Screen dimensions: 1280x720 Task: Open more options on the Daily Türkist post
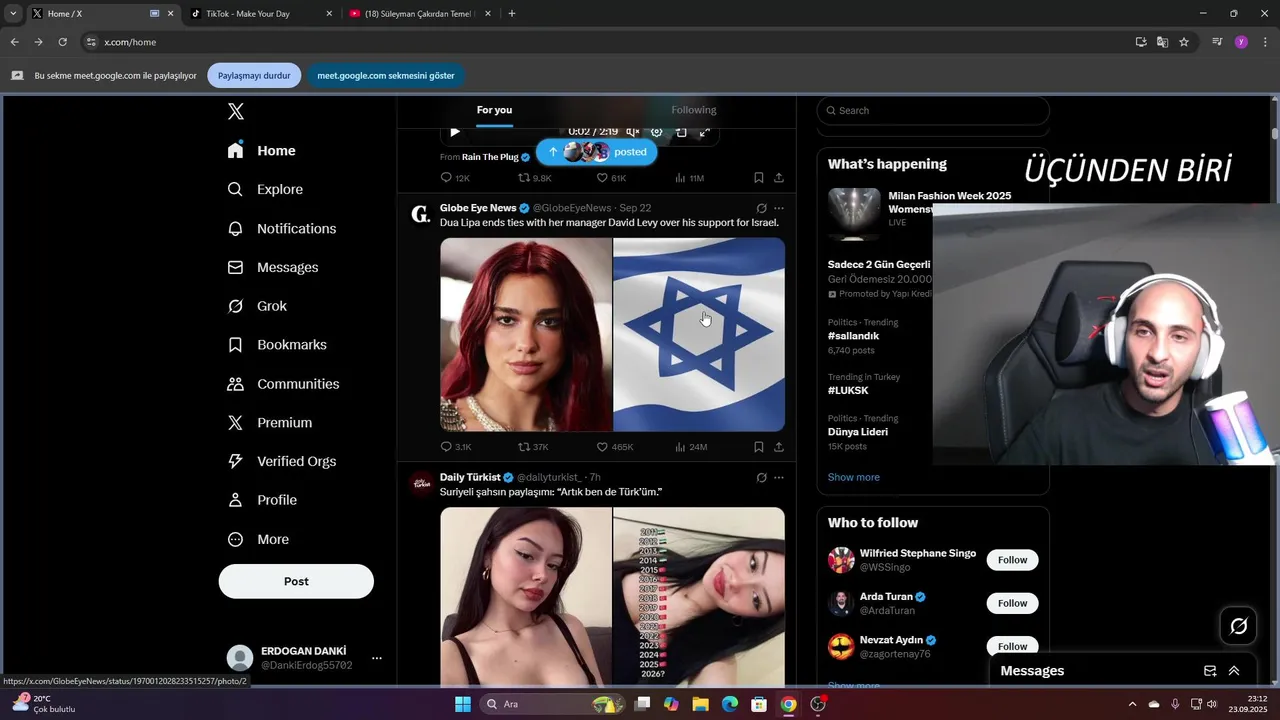coord(779,477)
